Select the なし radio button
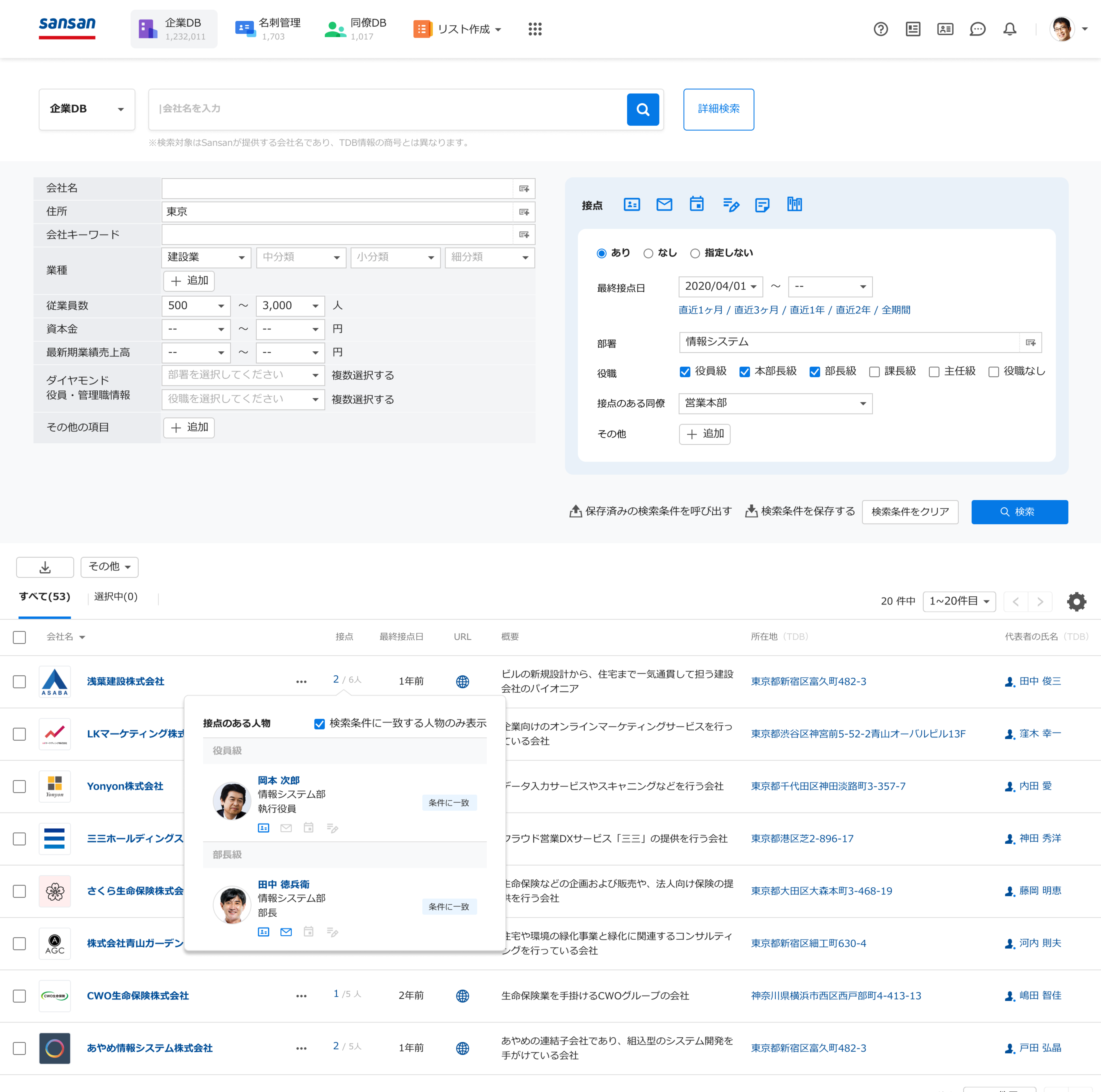The height and width of the screenshot is (1092, 1101). tap(648, 253)
